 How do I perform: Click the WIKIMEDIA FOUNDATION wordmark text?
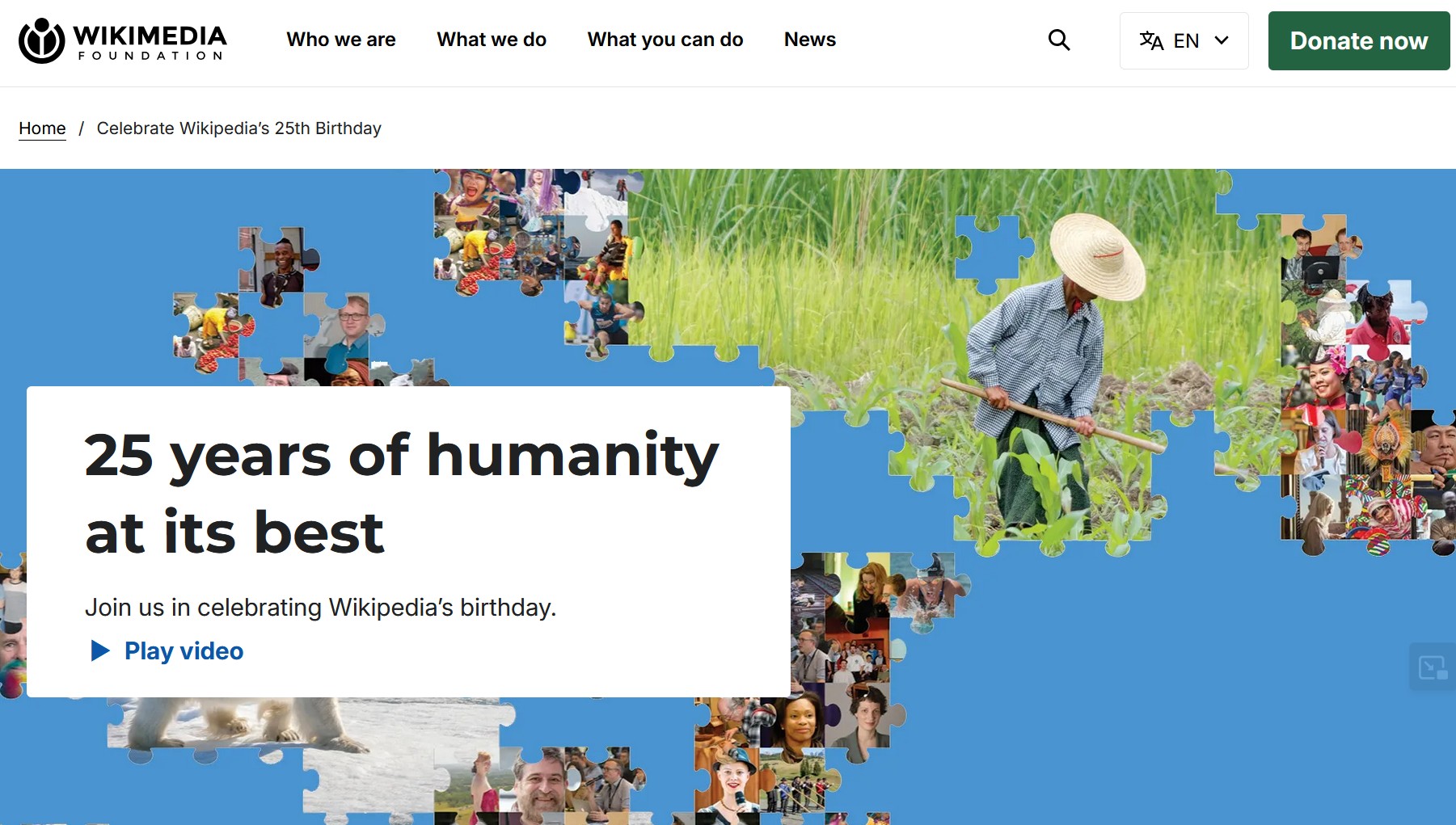coord(150,42)
